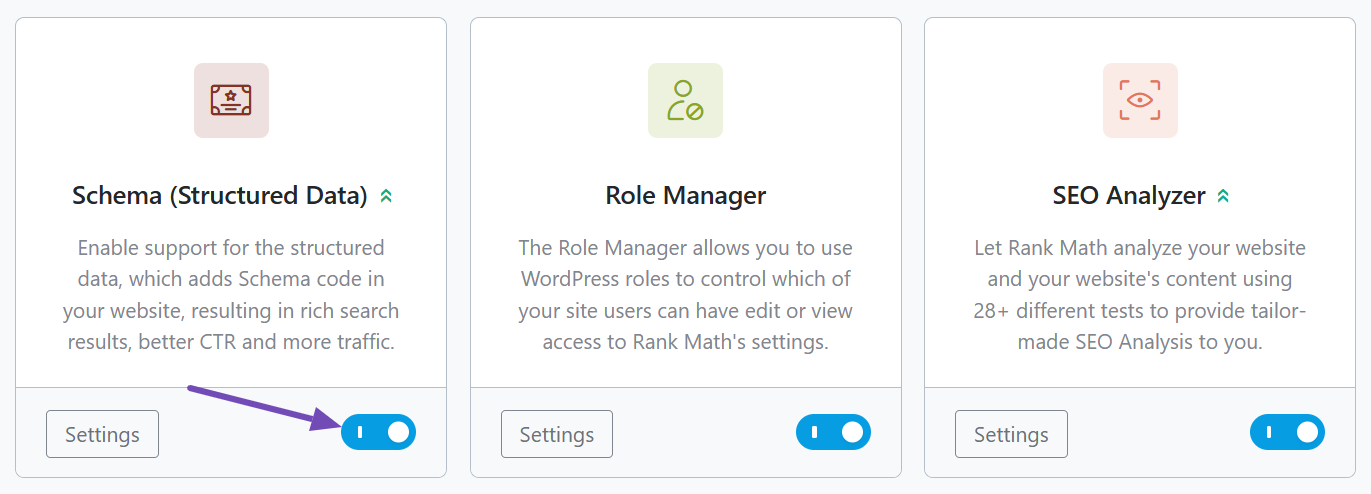Click the green chevrons beside SEO Analyzer
This screenshot has width=1371, height=494.
(1222, 196)
